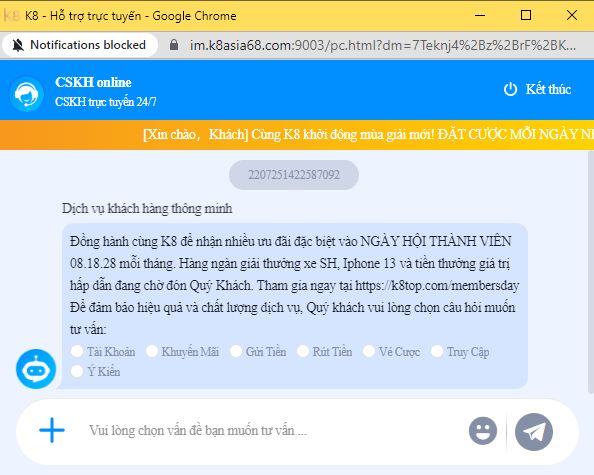The image size is (594, 475).
Task: Select the Truy Cập radio option
Action: coord(437,351)
